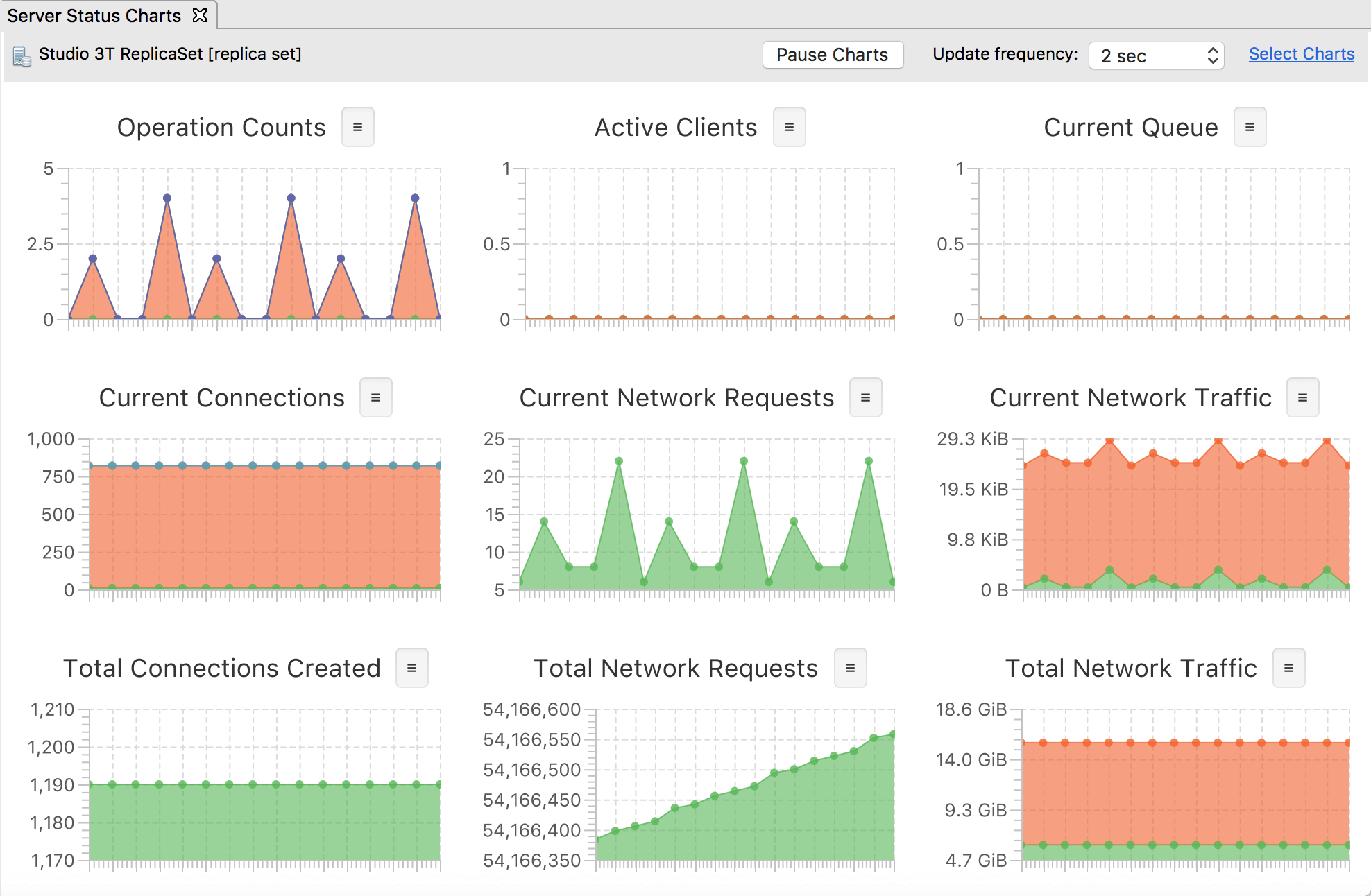Click the Select Charts link
1371x896 pixels.
click(x=1301, y=54)
